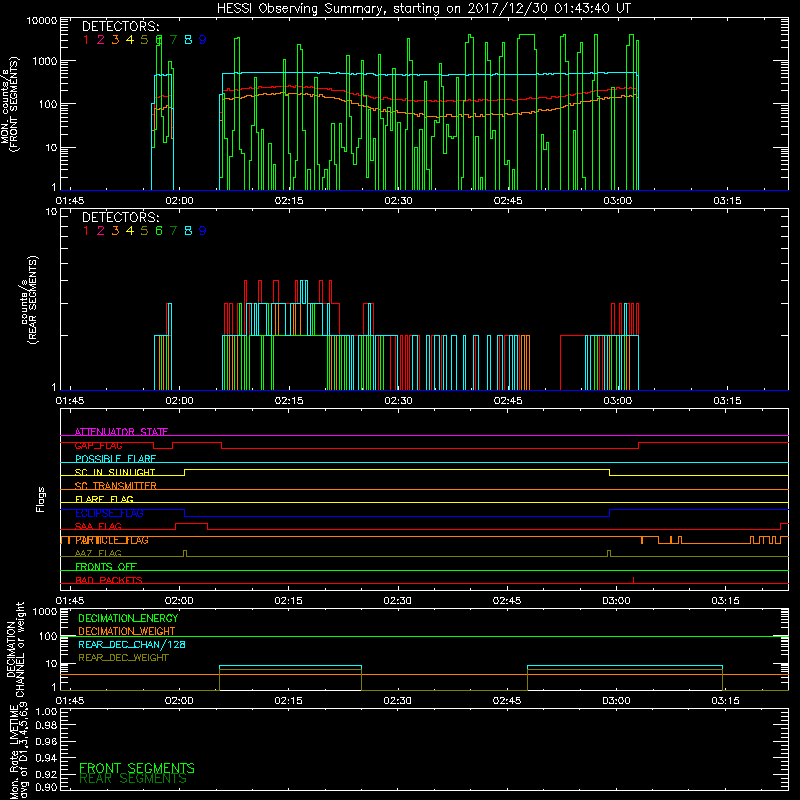Select detector 9 in the front segments legend
The width and height of the screenshot is (800, 800).
pyautogui.click(x=203, y=39)
